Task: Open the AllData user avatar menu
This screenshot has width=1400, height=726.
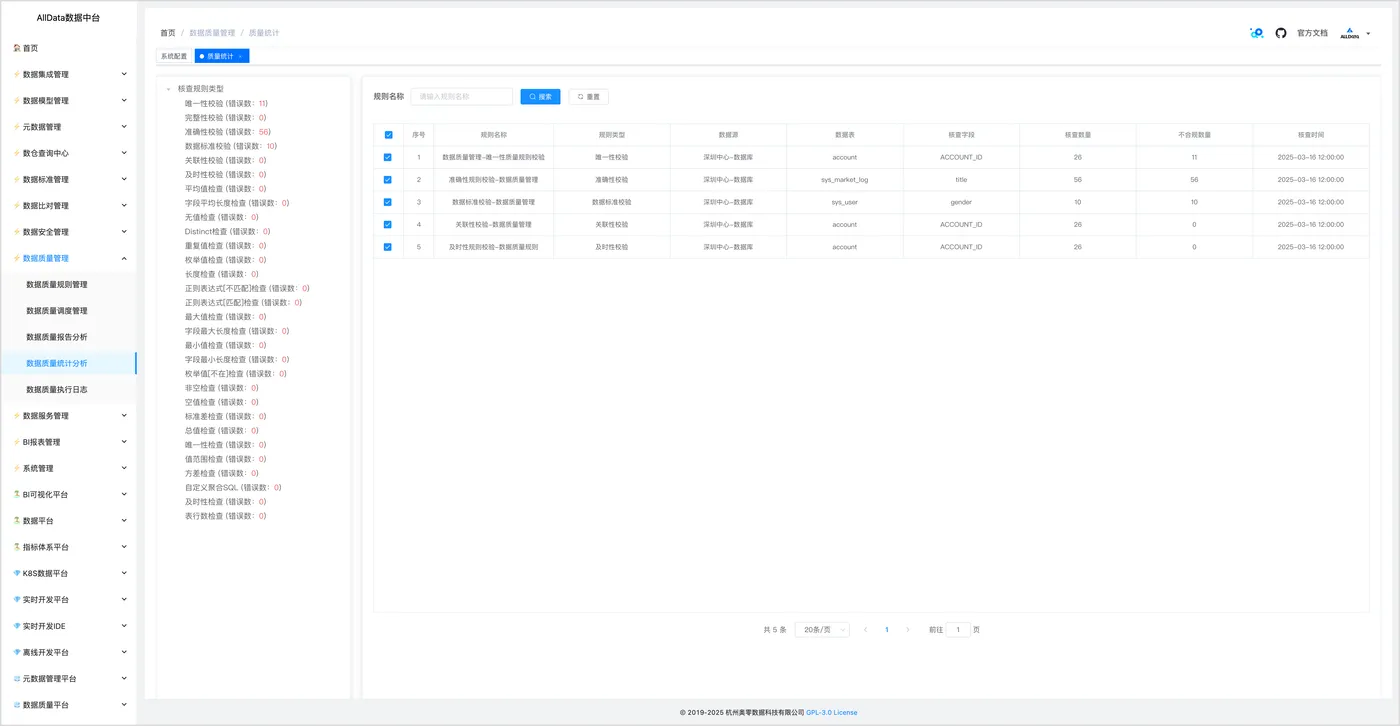Action: (1350, 33)
